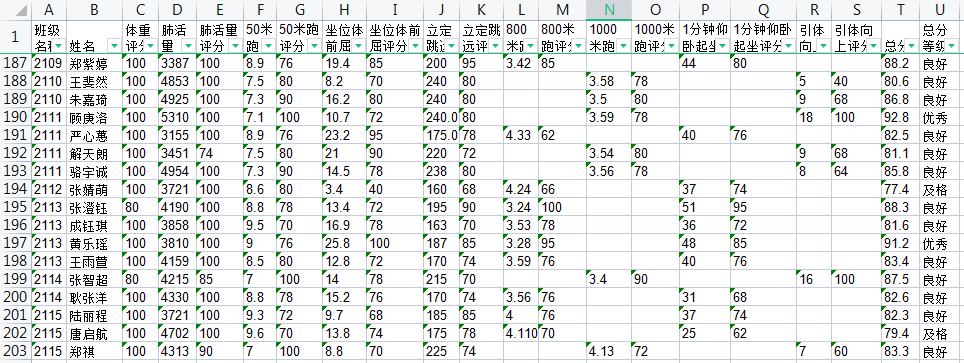The height and width of the screenshot is (363, 964).
Task: Select the 1000m time cell 3.59
Action: tap(609, 117)
